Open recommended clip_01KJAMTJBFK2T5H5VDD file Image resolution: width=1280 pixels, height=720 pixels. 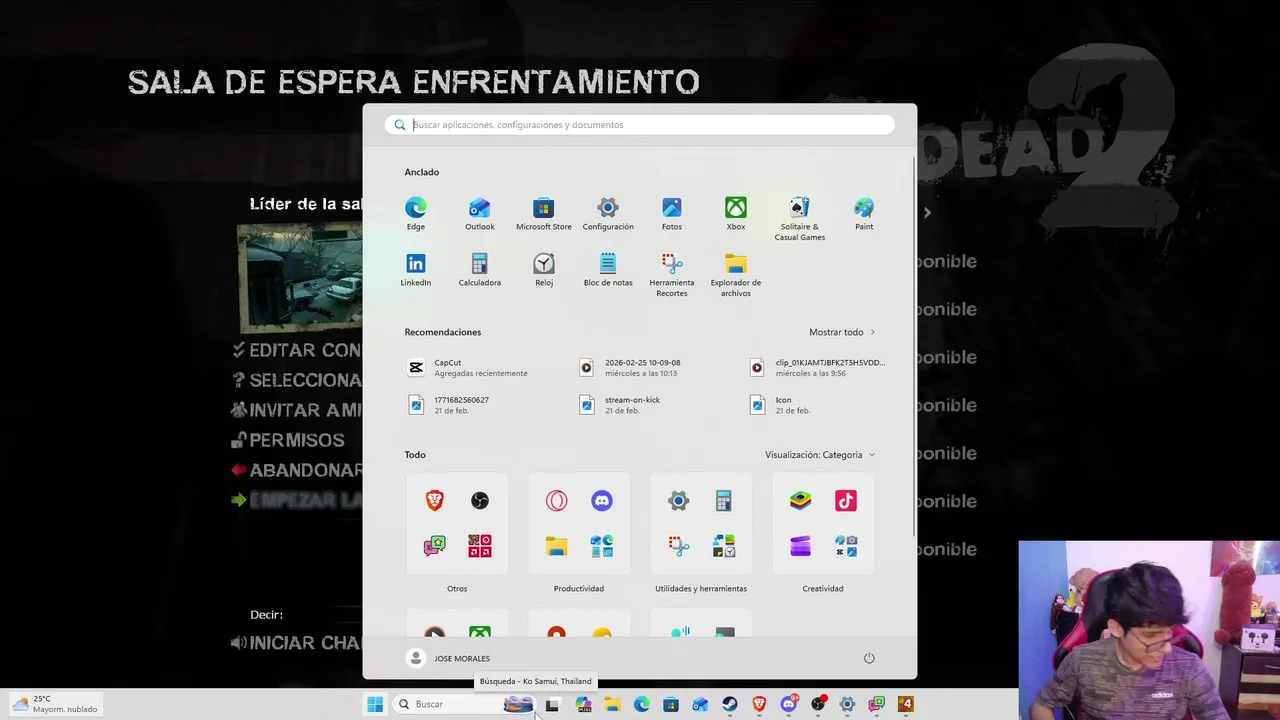[x=818, y=368]
